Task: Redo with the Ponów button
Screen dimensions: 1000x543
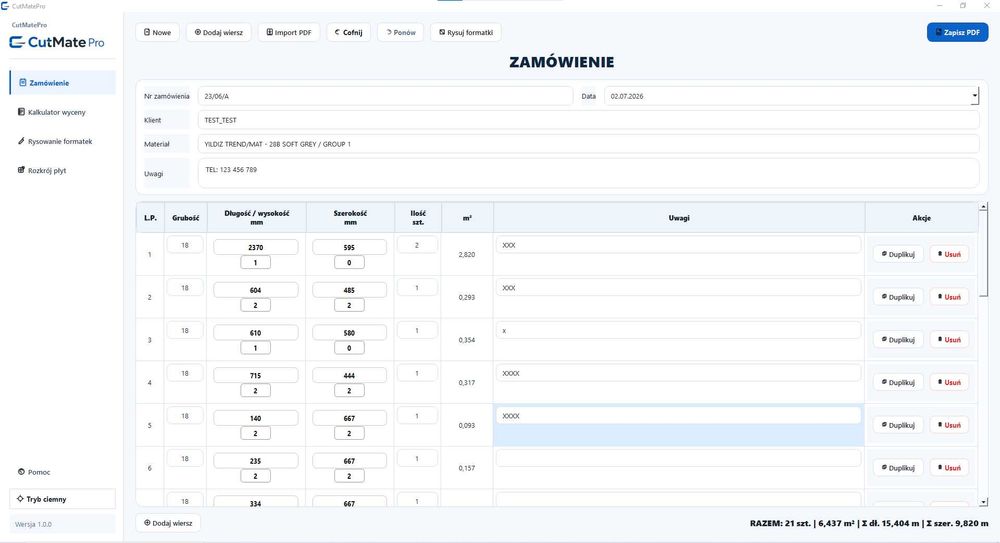Action: [401, 33]
